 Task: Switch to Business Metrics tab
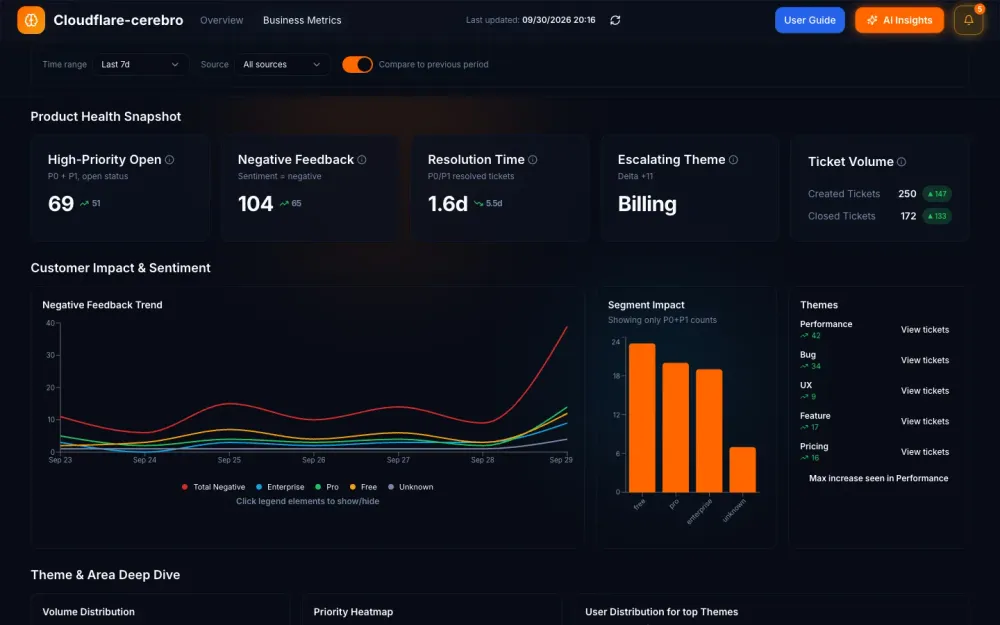point(302,20)
